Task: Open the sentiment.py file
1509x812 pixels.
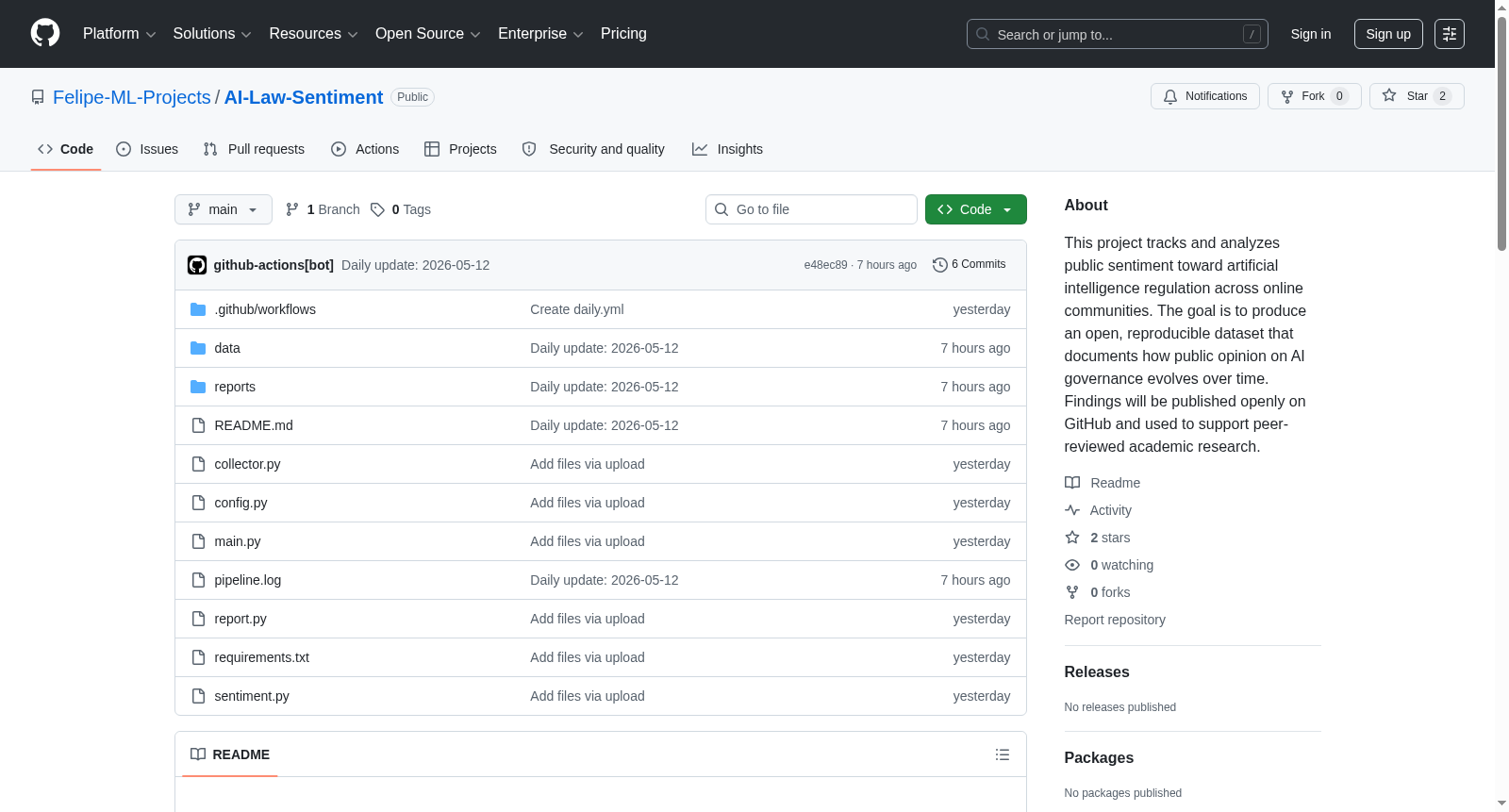Action: point(252,696)
